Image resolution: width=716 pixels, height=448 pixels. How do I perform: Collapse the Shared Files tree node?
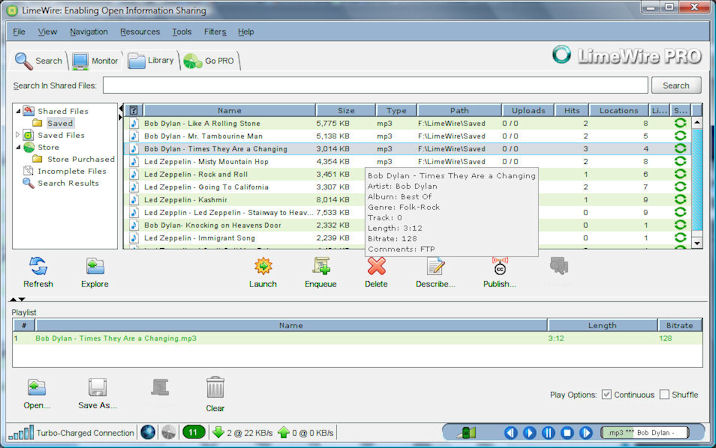(18, 111)
